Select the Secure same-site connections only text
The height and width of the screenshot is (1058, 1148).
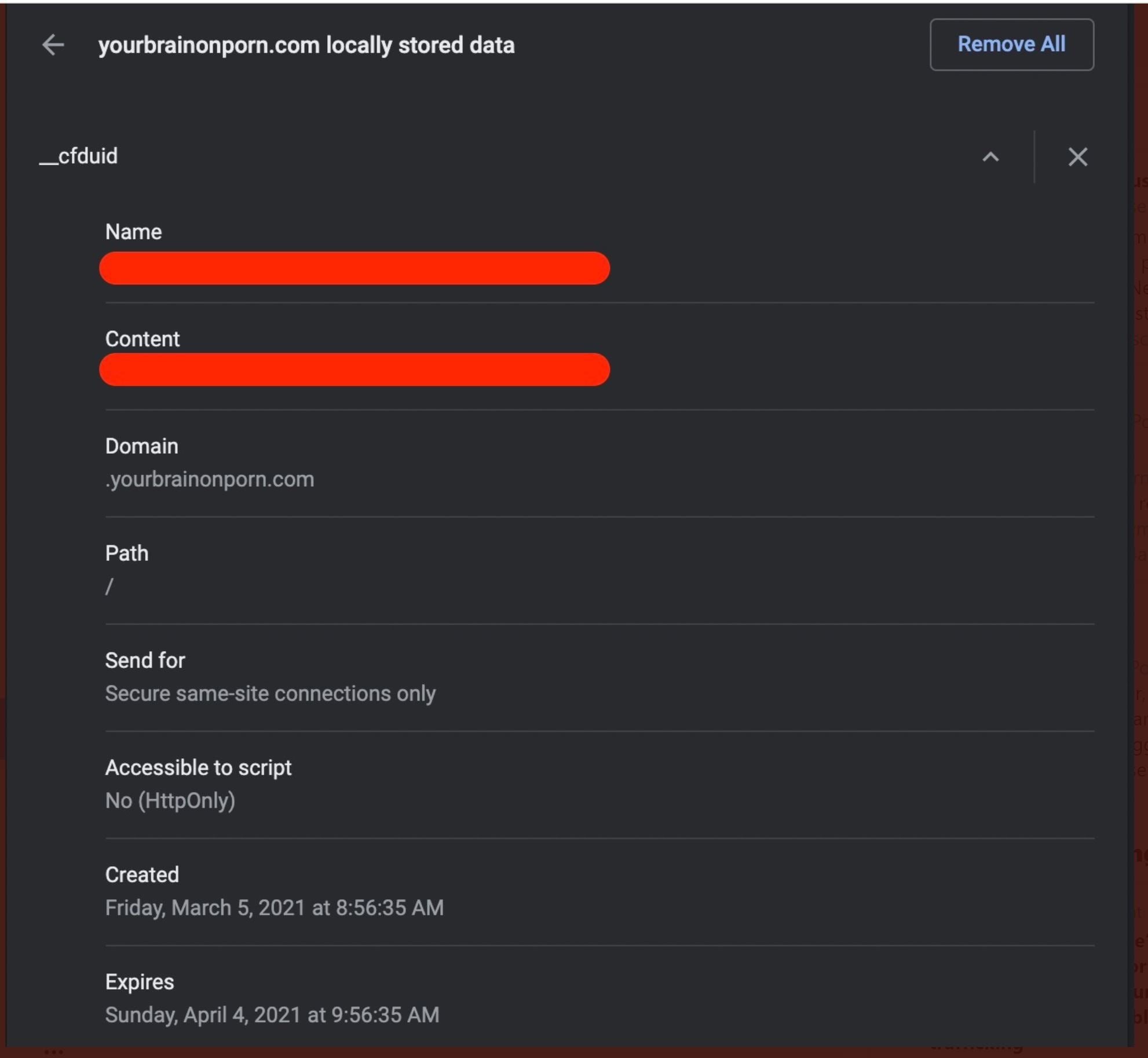click(x=270, y=694)
